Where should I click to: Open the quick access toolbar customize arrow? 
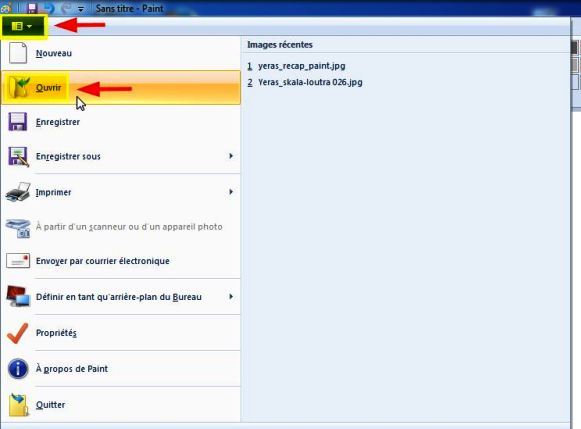pyautogui.click(x=81, y=9)
